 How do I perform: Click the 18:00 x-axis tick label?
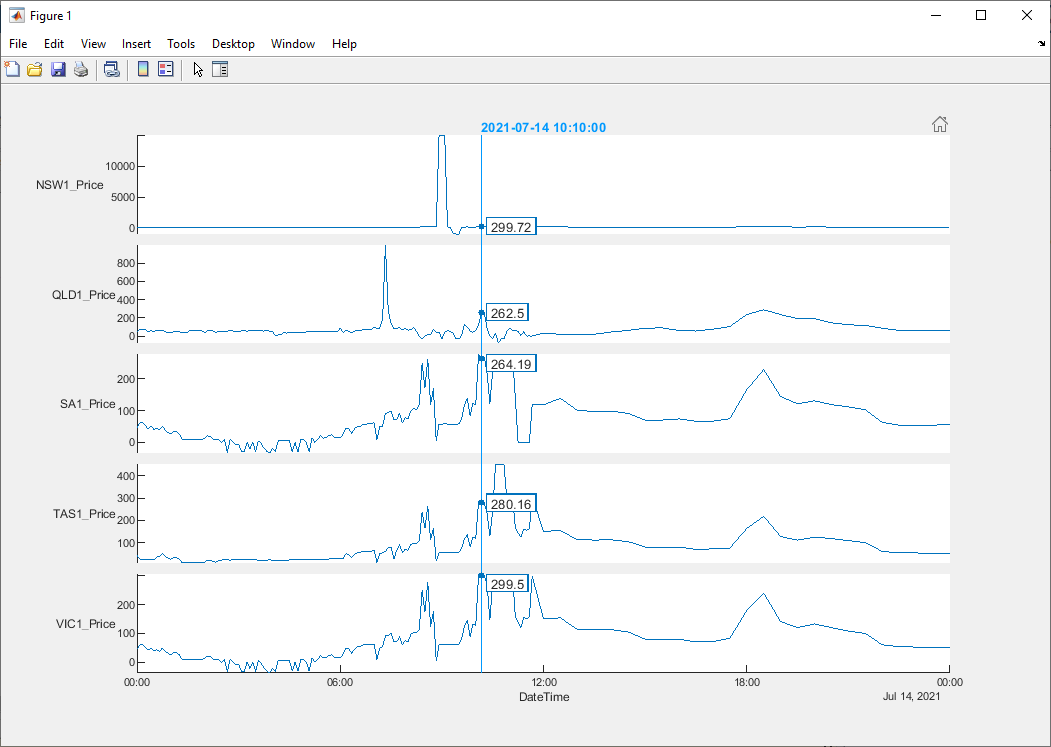click(x=747, y=682)
